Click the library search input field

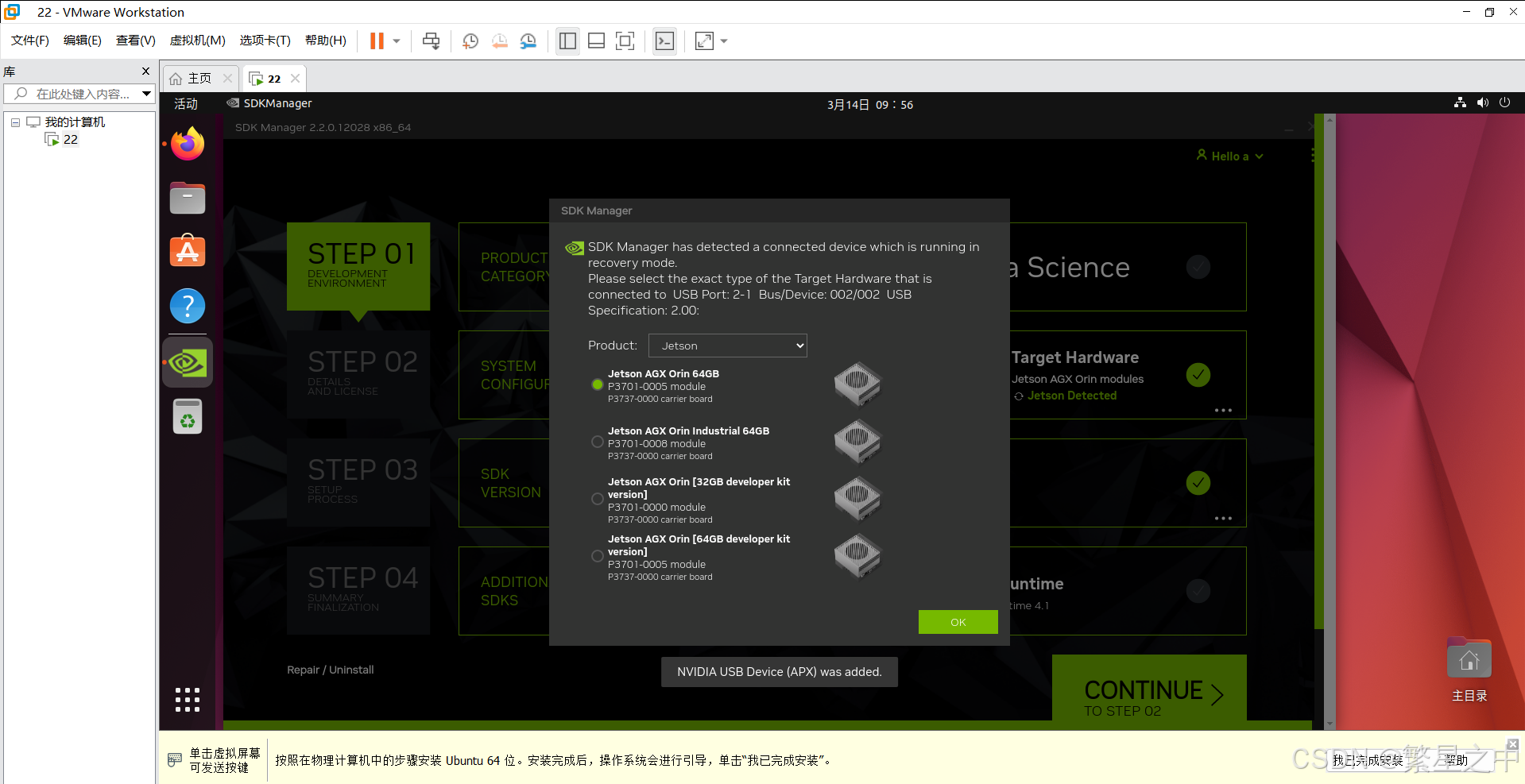coord(79,94)
